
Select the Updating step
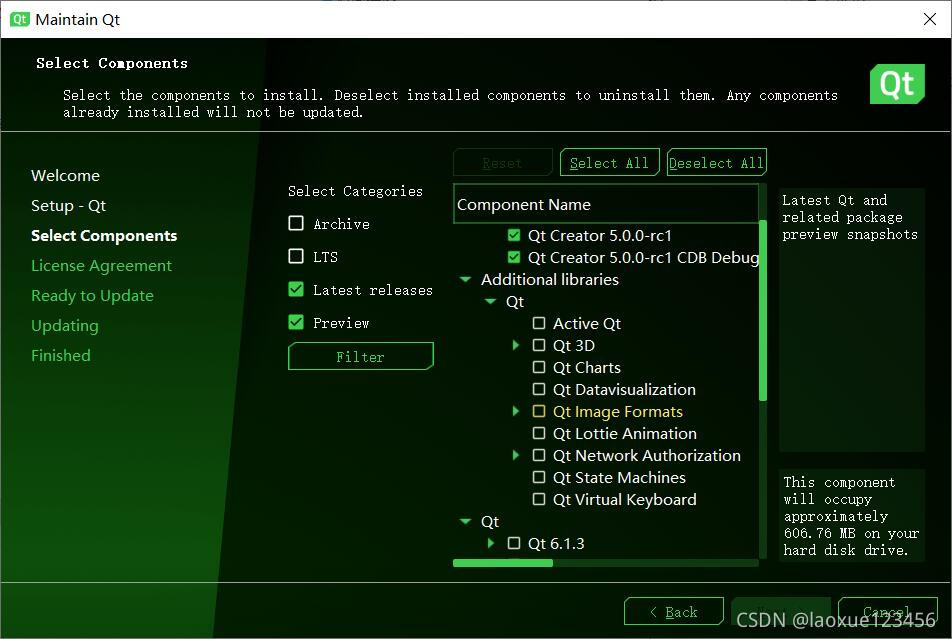65,326
